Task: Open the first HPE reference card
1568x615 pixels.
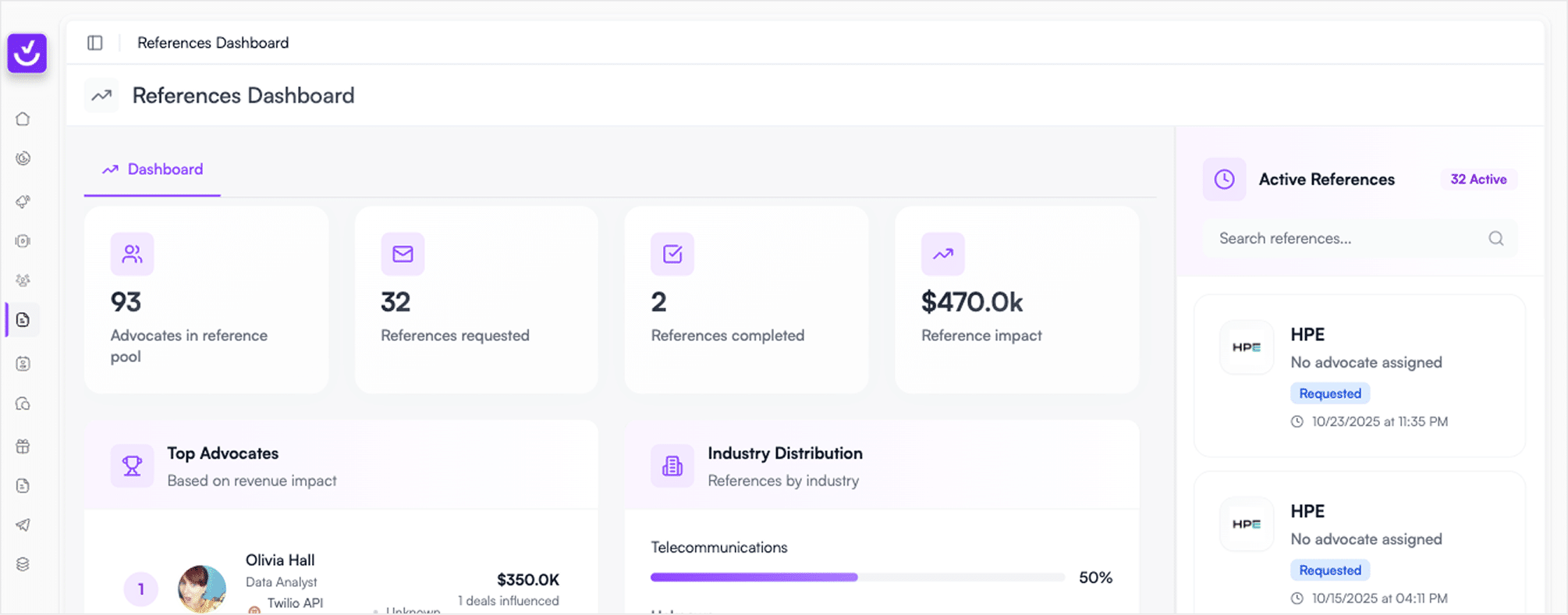Action: pyautogui.click(x=1359, y=375)
